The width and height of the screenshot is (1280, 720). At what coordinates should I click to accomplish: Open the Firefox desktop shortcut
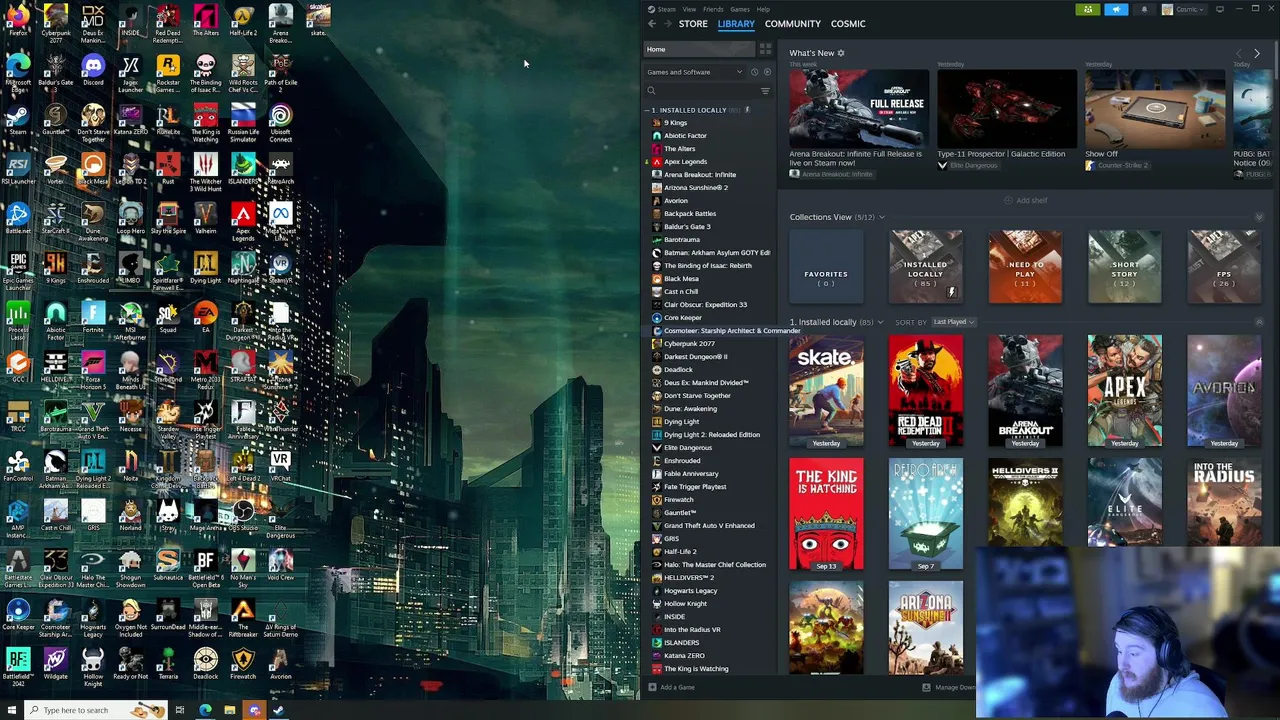point(18,19)
